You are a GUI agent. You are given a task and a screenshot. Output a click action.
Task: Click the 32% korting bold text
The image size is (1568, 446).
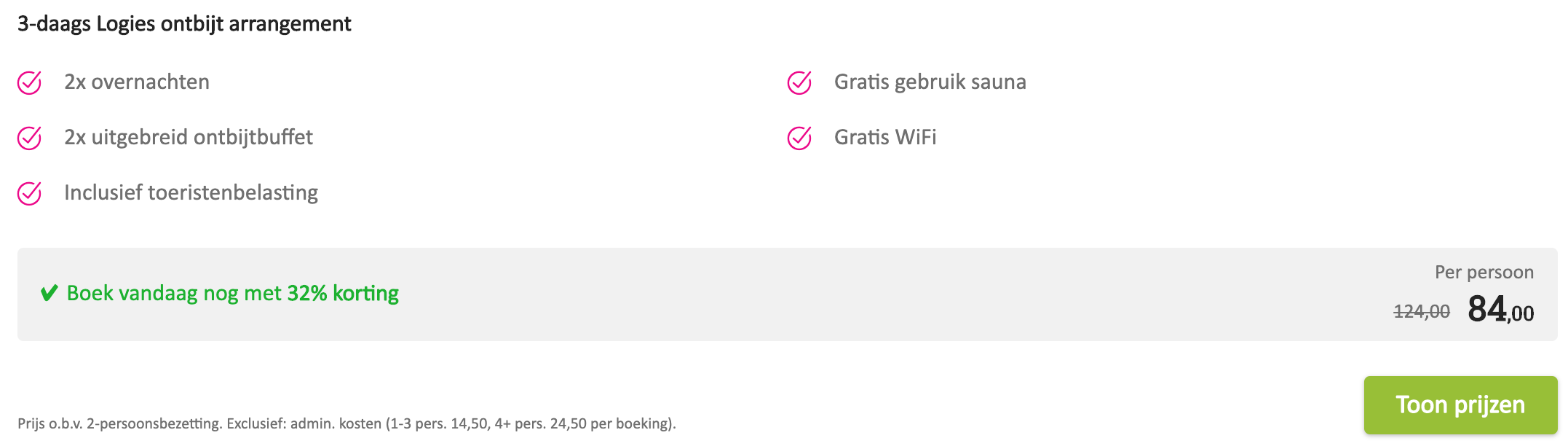coord(343,293)
